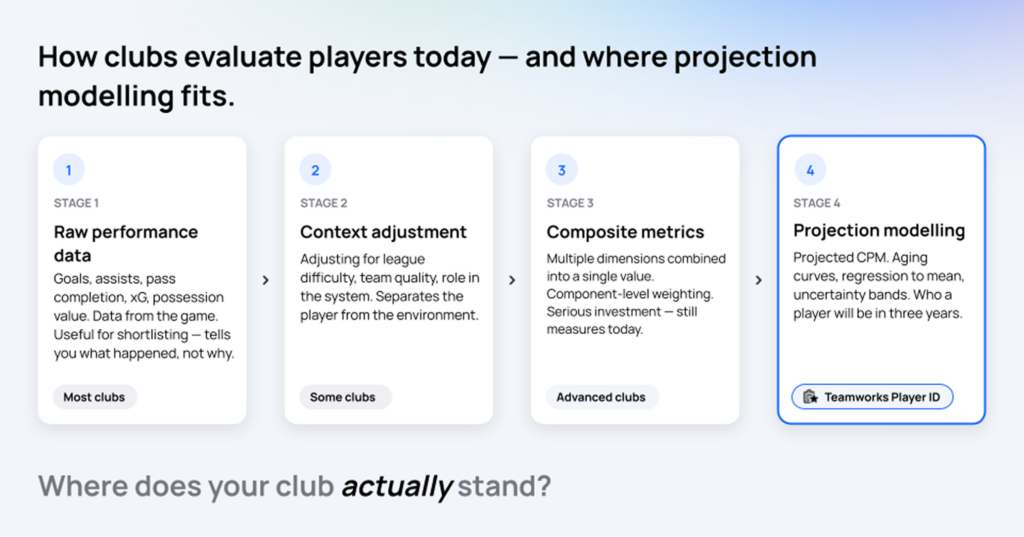This screenshot has width=1024, height=537.
Task: Click chevron arrow between stage 2 and 3
Action: pyautogui.click(x=512, y=280)
